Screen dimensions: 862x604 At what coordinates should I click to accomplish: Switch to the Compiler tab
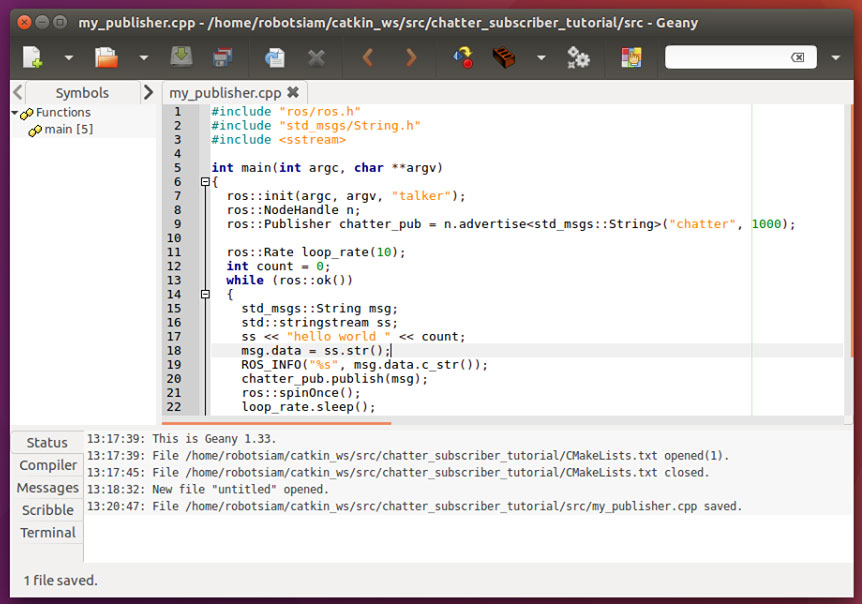click(x=46, y=465)
